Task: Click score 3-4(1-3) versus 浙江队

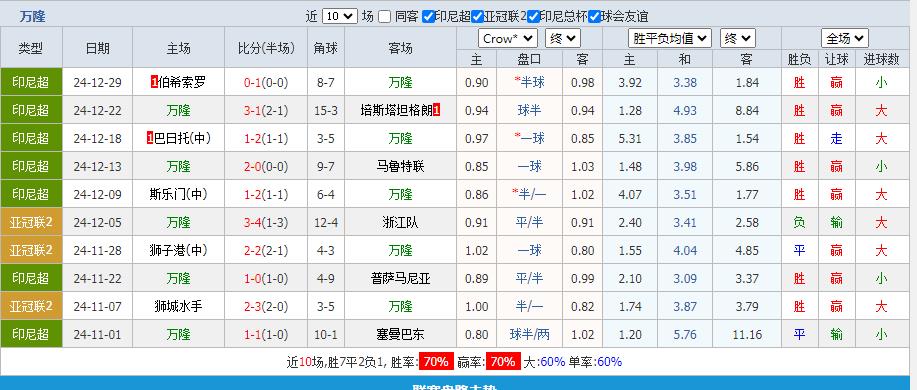Action: tap(266, 222)
